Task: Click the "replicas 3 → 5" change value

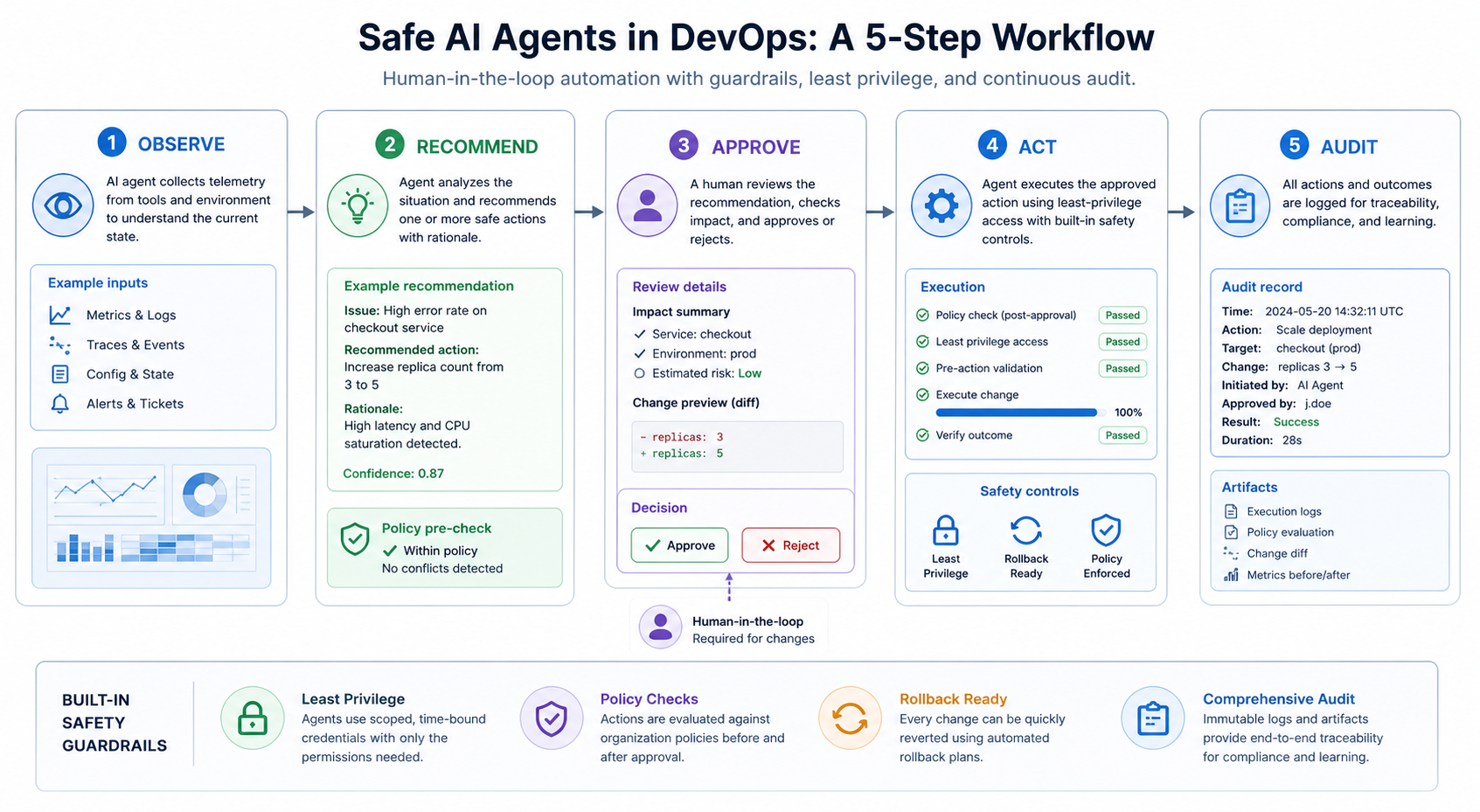Action: click(1317, 367)
